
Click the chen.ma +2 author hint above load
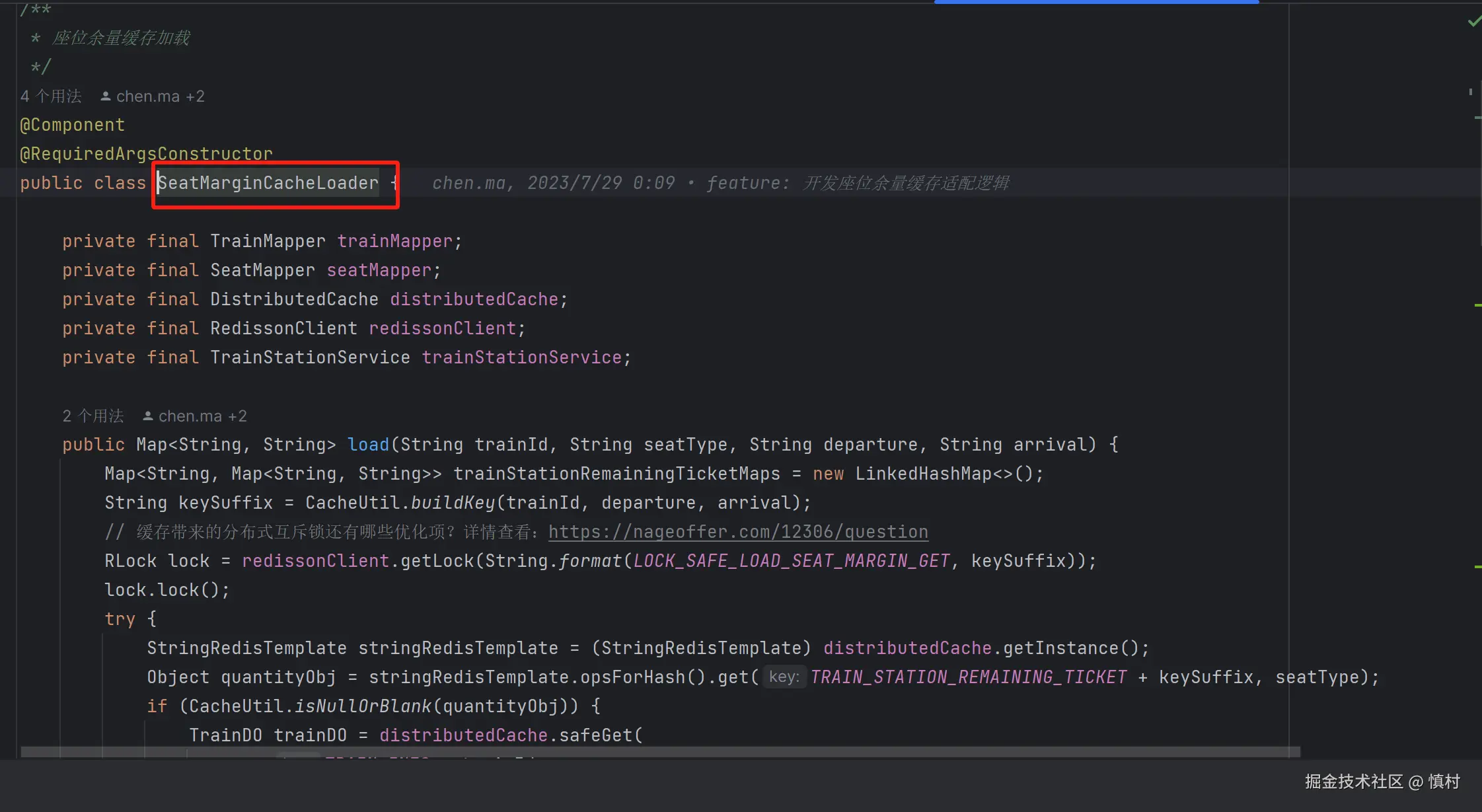(x=202, y=416)
